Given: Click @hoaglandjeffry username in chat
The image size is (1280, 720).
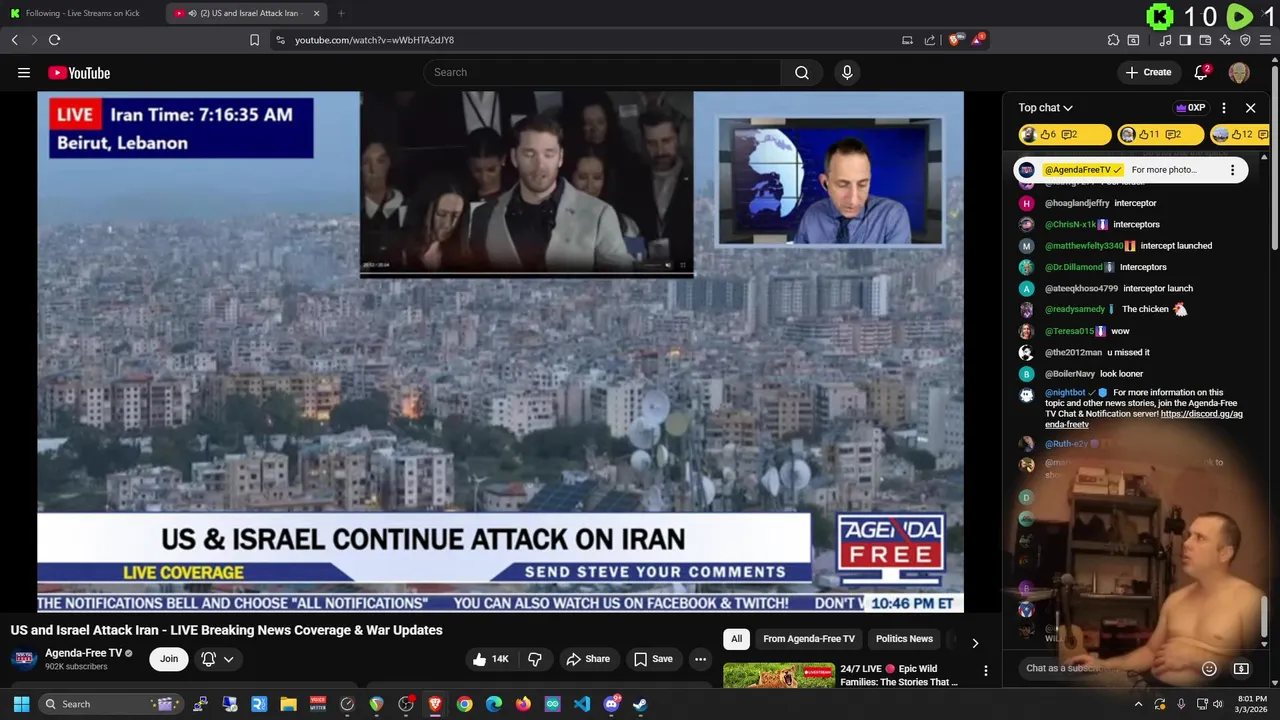Looking at the screenshot, I should pyautogui.click(x=1076, y=203).
